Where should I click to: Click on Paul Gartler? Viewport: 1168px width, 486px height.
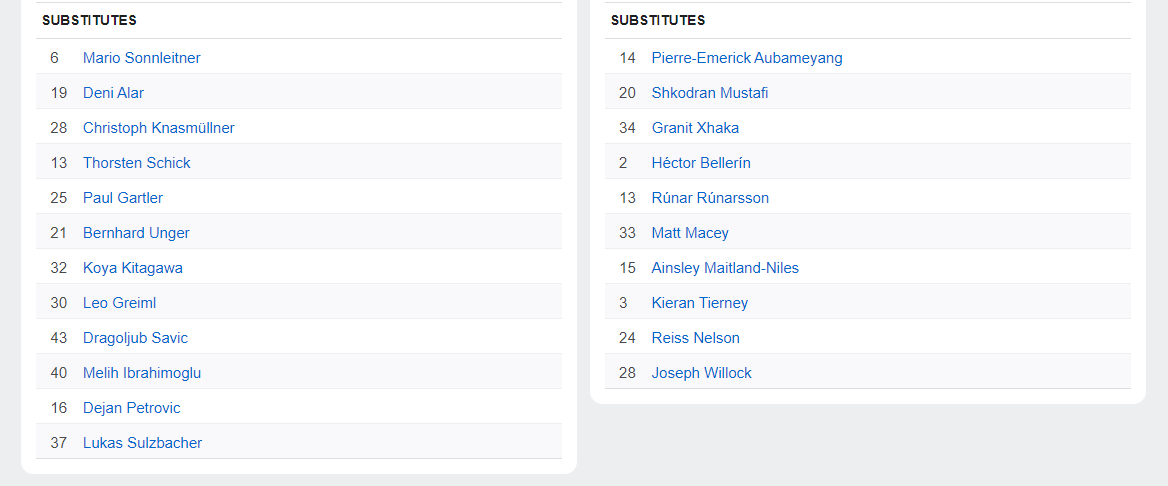coord(122,198)
